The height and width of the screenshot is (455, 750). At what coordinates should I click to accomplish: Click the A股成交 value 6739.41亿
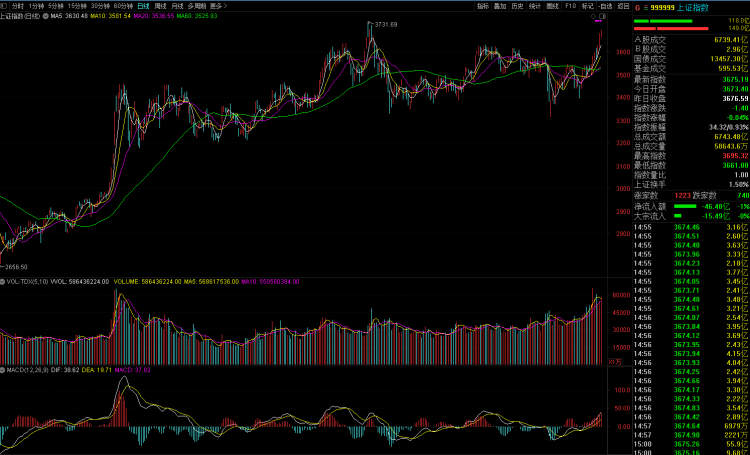point(731,40)
